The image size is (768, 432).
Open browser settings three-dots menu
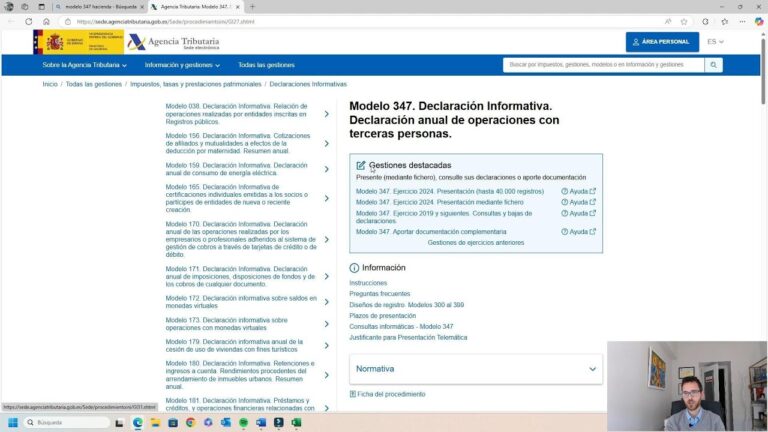pyautogui.click(x=743, y=22)
